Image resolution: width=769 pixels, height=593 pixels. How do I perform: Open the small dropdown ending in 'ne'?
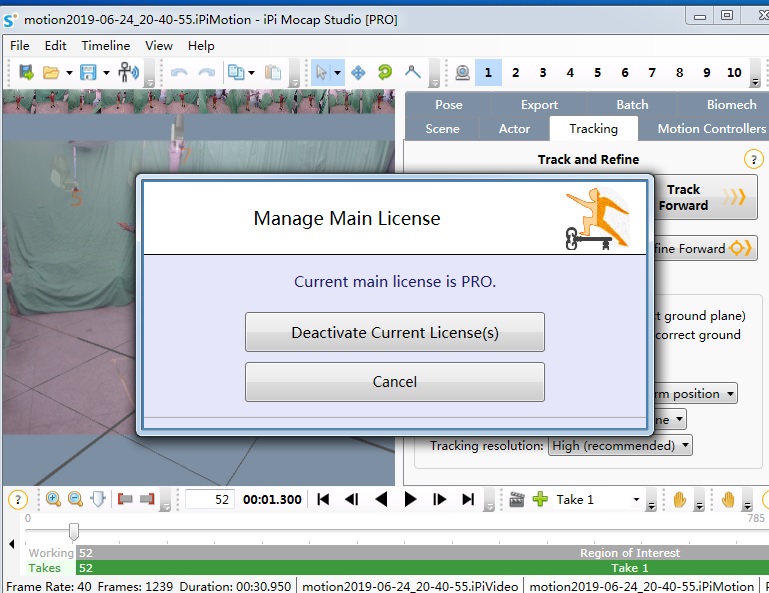pyautogui.click(x=670, y=419)
